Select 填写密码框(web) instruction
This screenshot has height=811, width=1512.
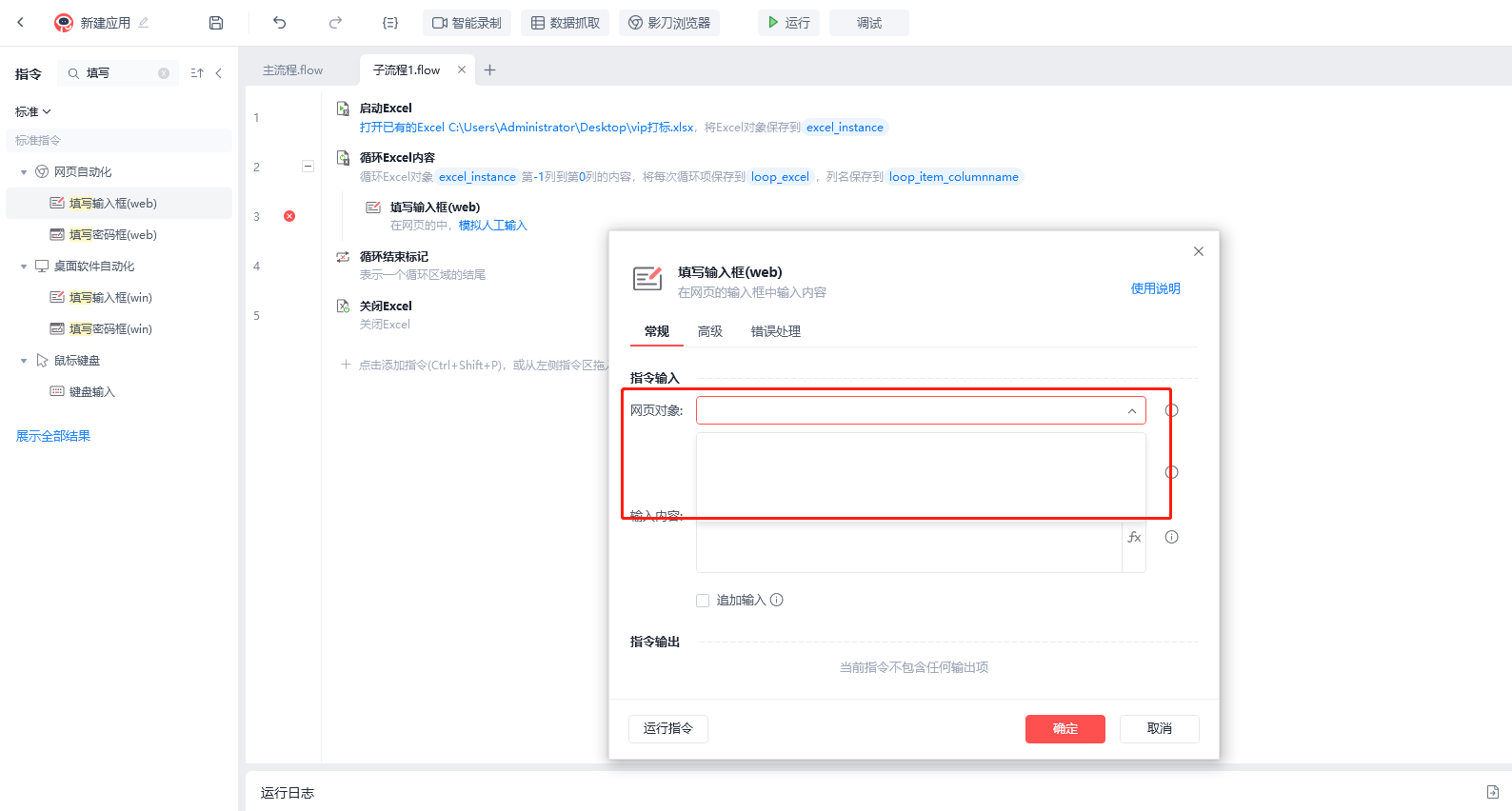[119, 235]
